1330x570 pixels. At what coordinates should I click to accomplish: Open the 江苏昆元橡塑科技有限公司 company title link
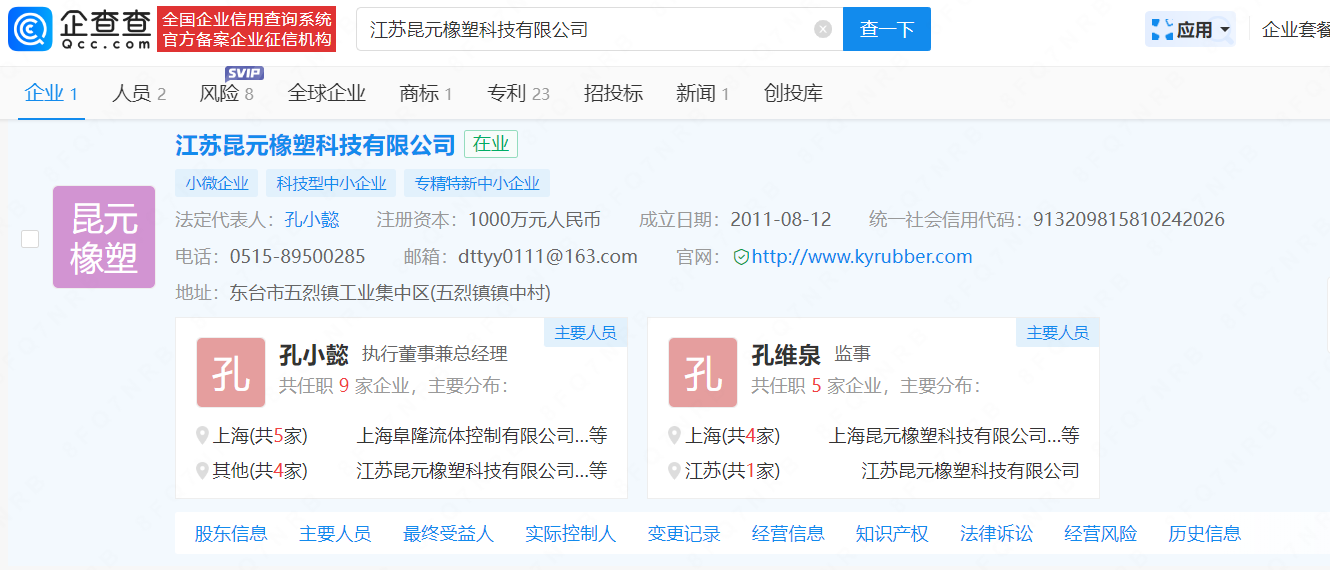point(316,145)
